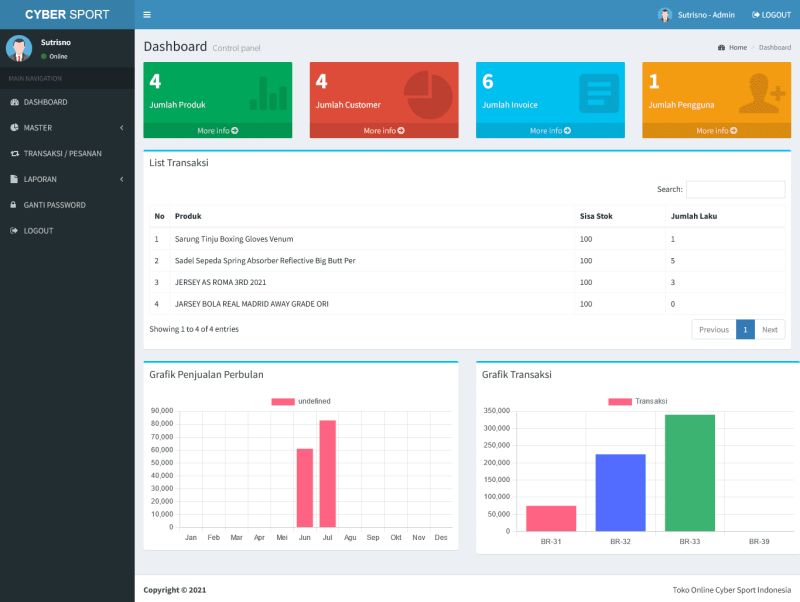Toggle the 'undefined' legend swatch

click(x=283, y=402)
